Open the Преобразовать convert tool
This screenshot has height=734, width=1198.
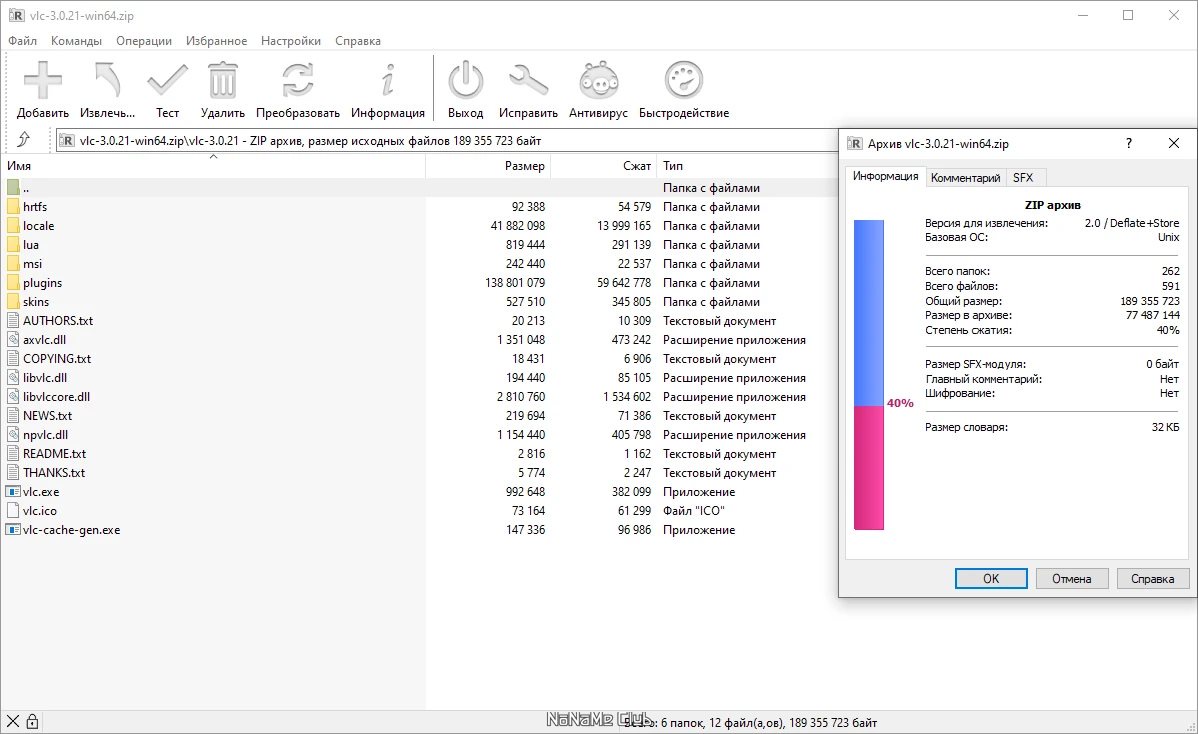click(297, 81)
